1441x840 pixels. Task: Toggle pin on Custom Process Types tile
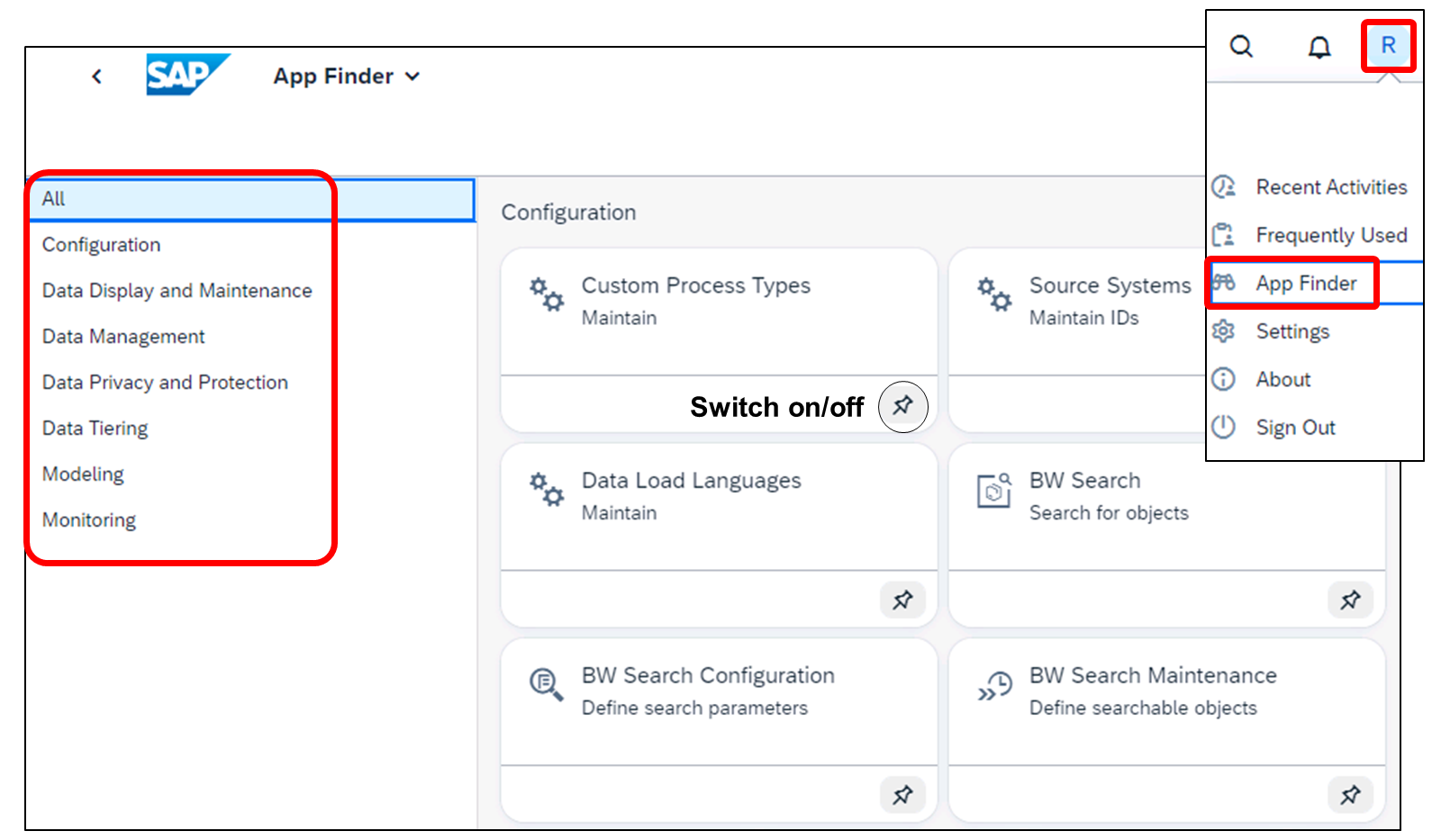(902, 406)
